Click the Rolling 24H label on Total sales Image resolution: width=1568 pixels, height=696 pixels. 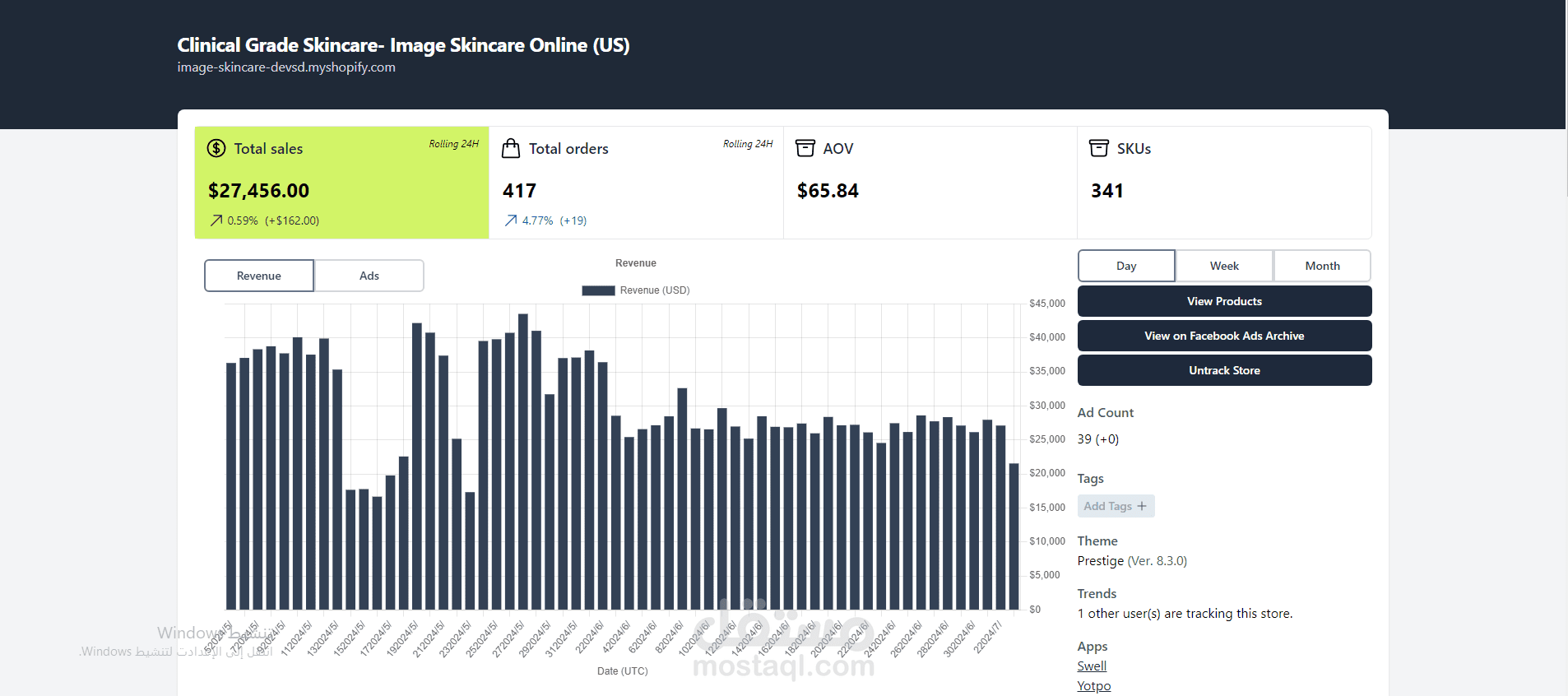[x=453, y=144]
